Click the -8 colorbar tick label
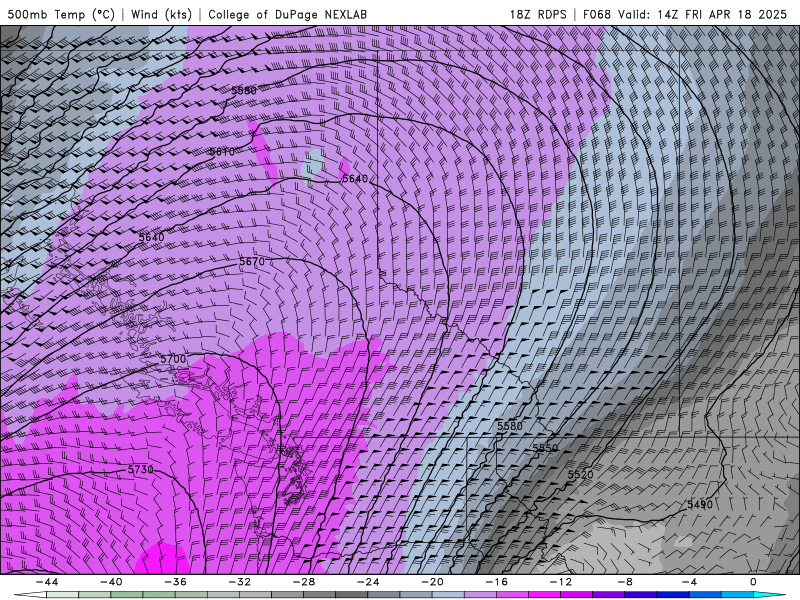 (626, 582)
